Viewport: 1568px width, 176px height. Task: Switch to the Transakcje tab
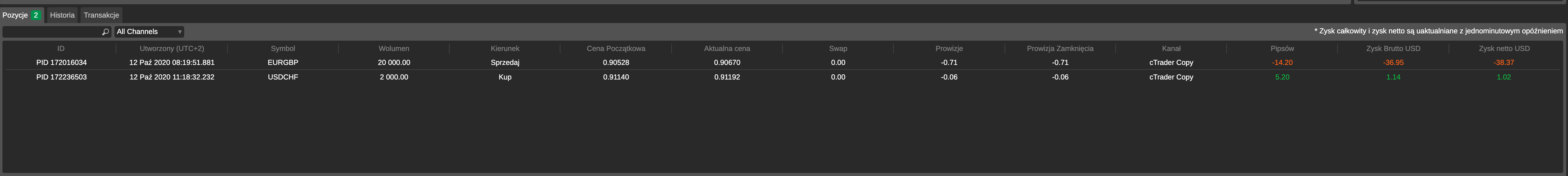(x=101, y=15)
